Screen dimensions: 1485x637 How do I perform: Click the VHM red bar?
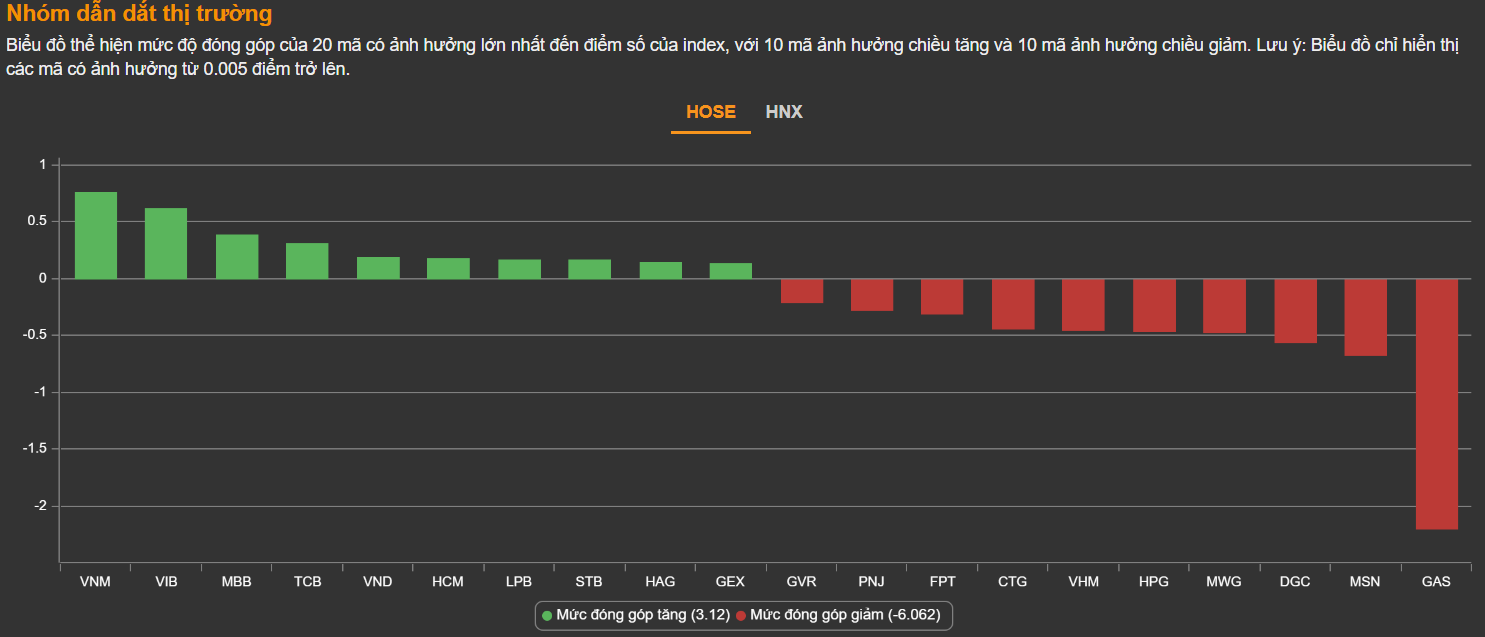[x=1083, y=304]
